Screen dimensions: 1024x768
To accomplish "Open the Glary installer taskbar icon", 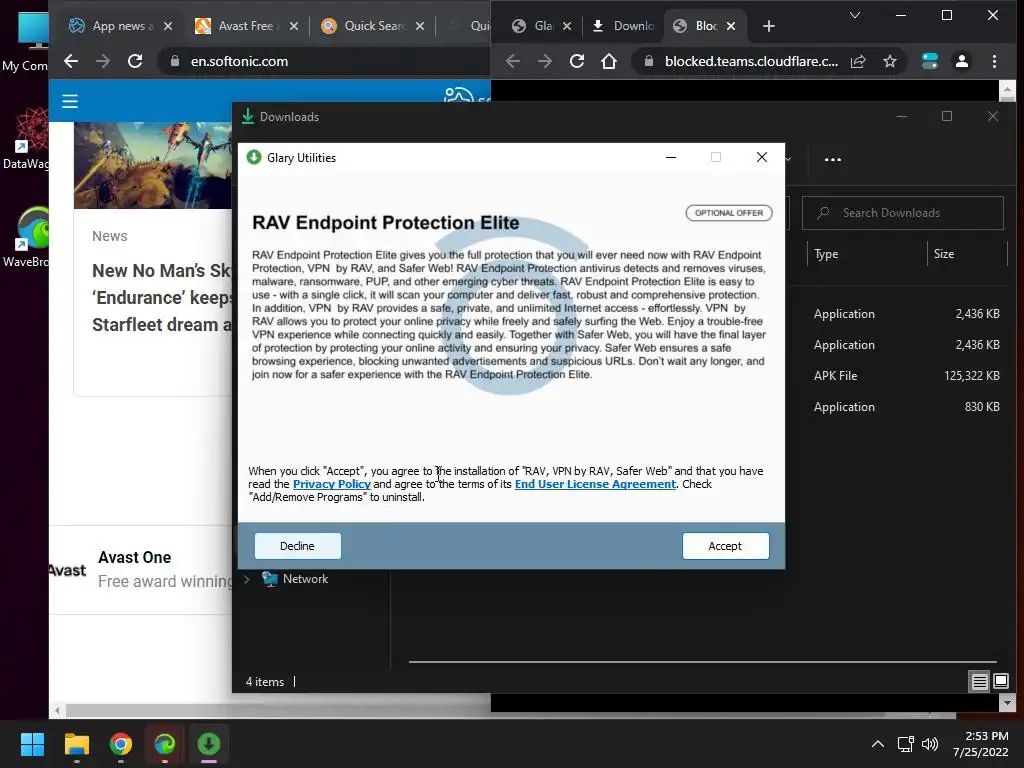I will [x=209, y=744].
